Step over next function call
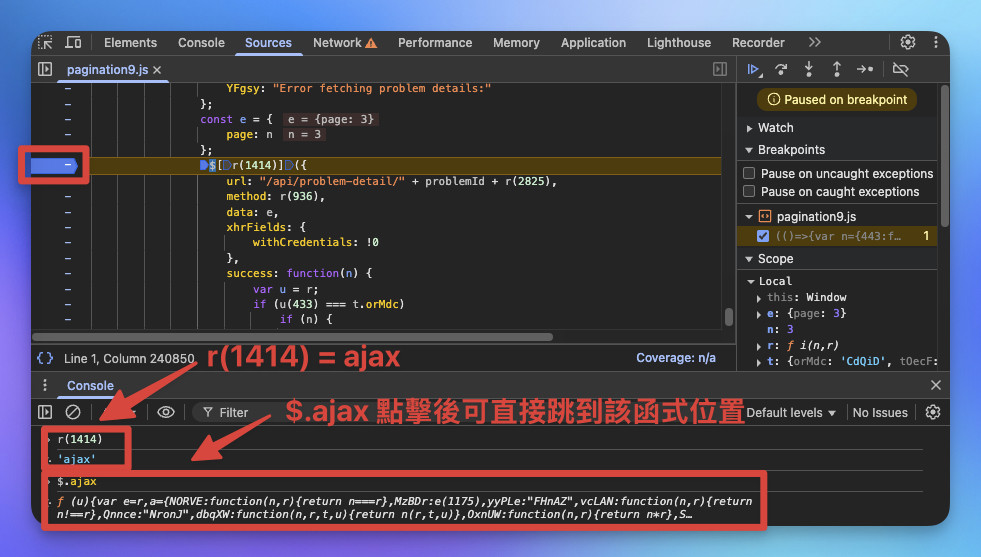The height and width of the screenshot is (557, 981). coord(781,69)
